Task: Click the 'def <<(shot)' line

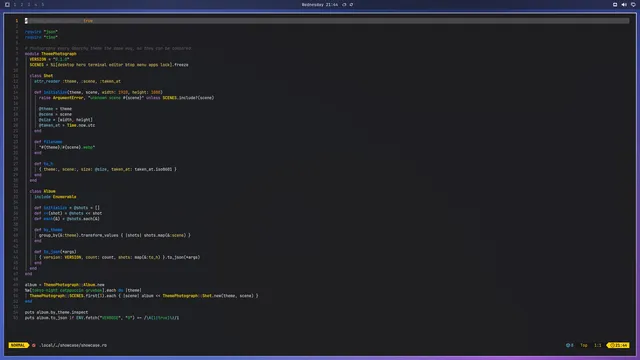Action: pyautogui.click(x=68, y=213)
